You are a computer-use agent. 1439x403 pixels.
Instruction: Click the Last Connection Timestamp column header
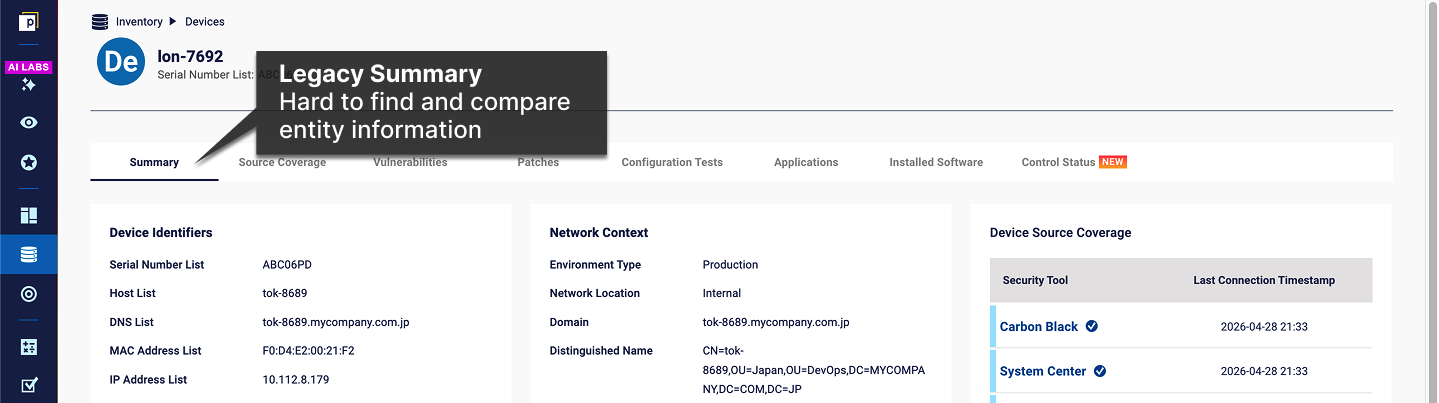coord(1264,280)
